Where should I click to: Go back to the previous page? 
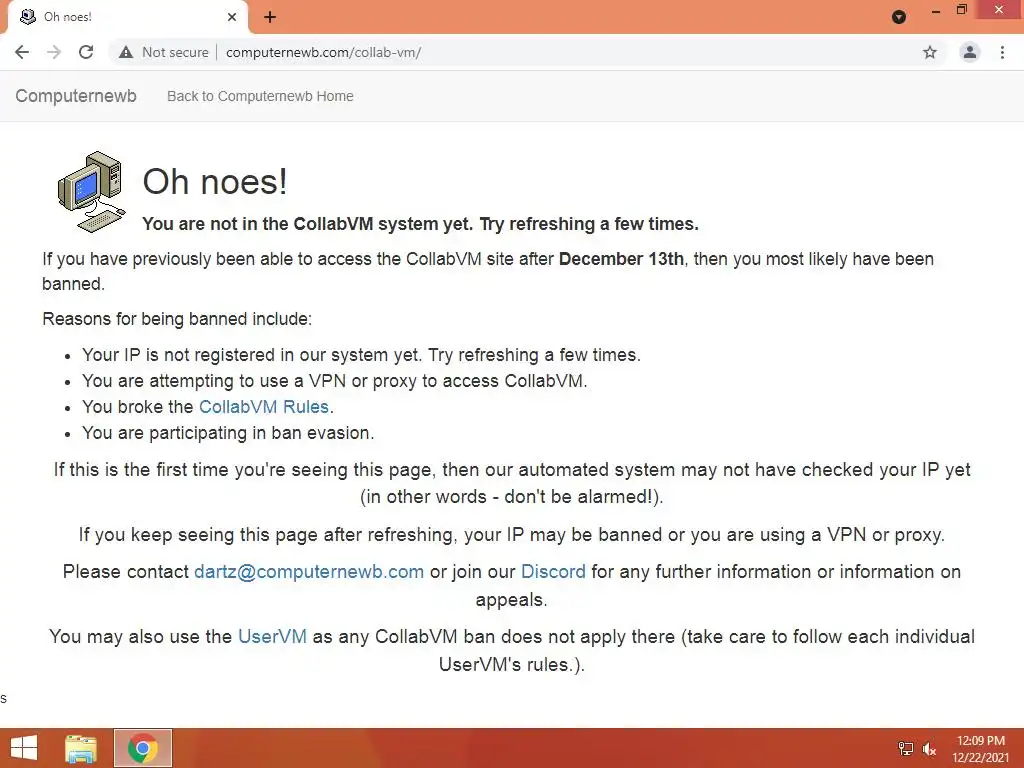click(22, 52)
